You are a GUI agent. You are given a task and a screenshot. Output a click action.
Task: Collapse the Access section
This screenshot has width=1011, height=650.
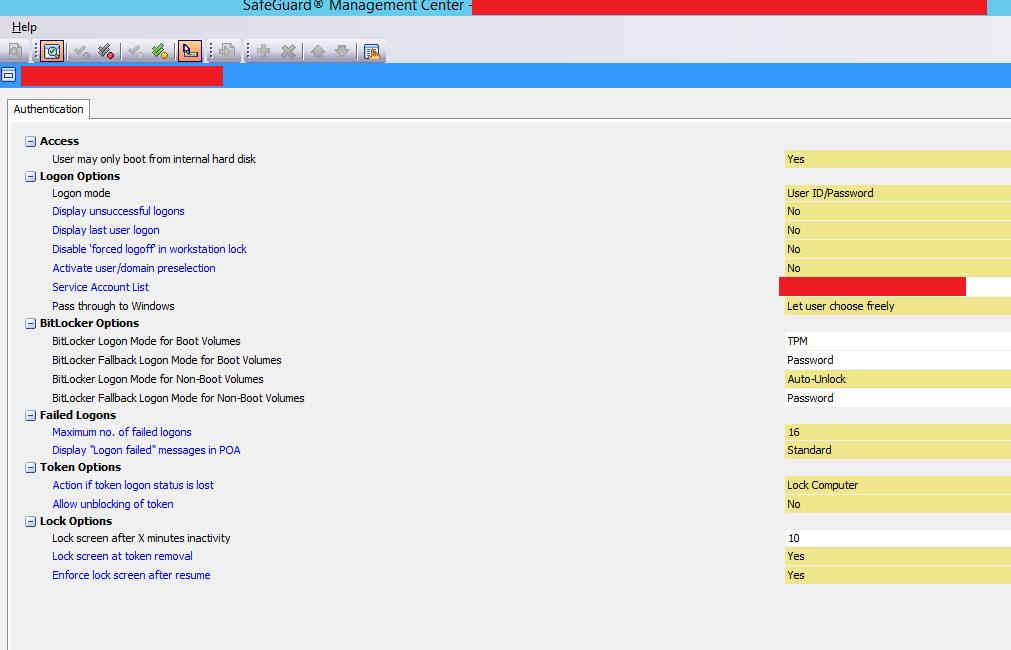30,141
